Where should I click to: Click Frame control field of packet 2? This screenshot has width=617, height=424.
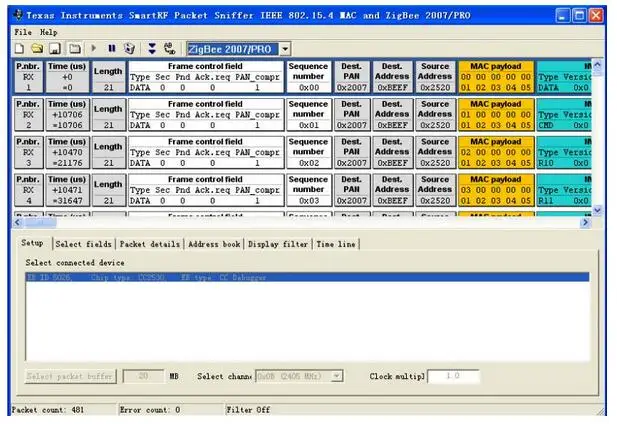tap(205, 114)
